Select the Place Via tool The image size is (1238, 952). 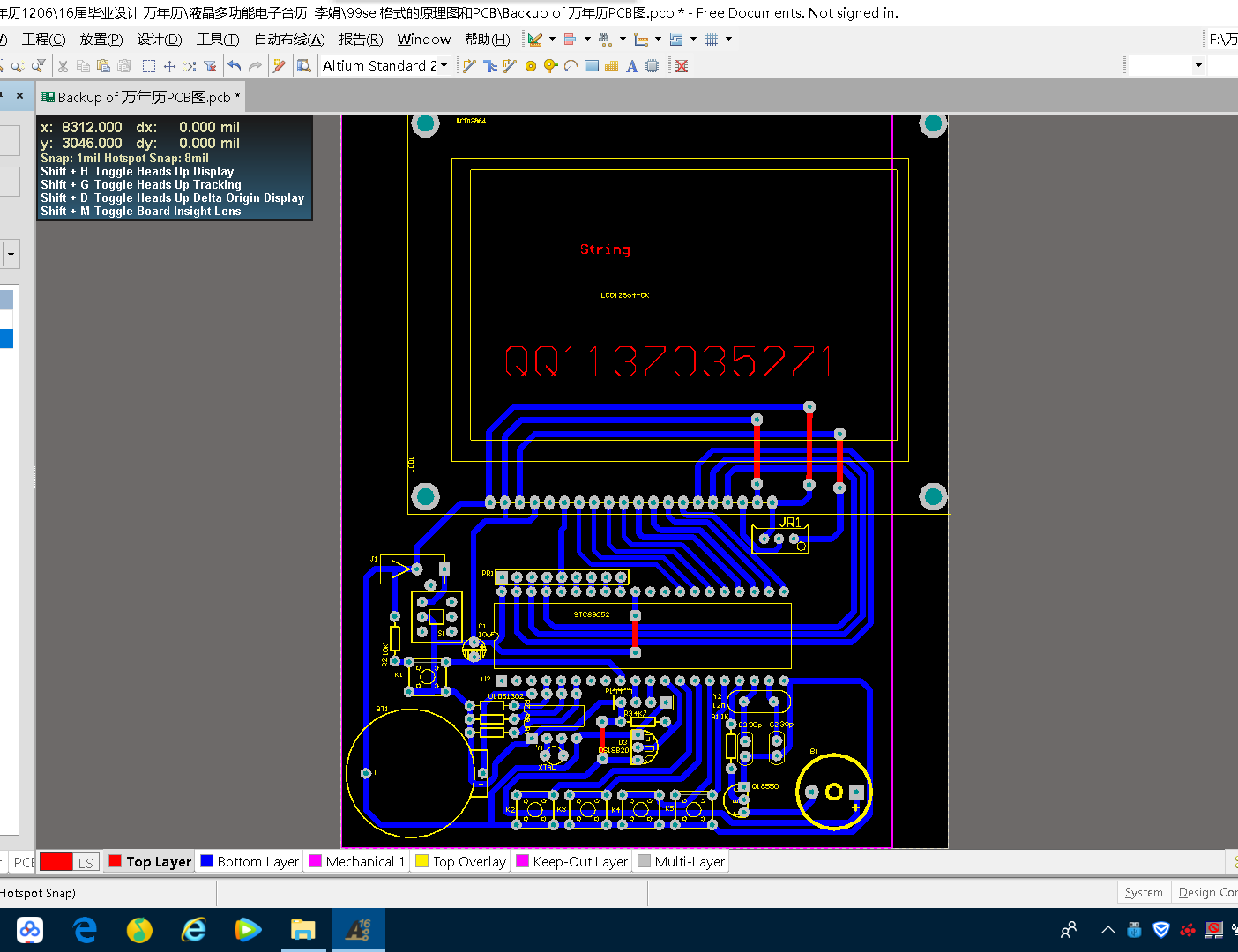550,66
